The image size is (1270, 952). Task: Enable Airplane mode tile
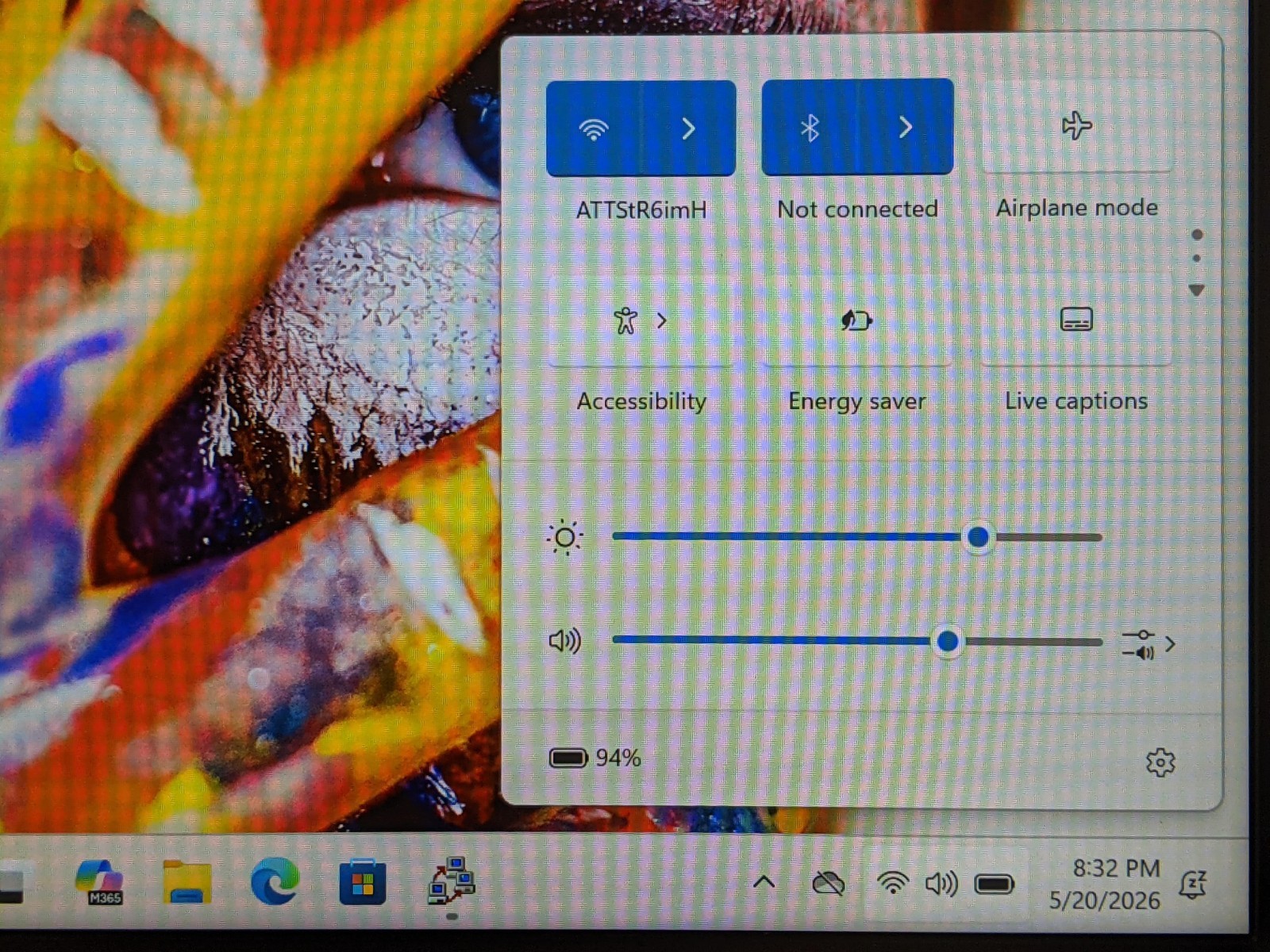tap(1076, 125)
